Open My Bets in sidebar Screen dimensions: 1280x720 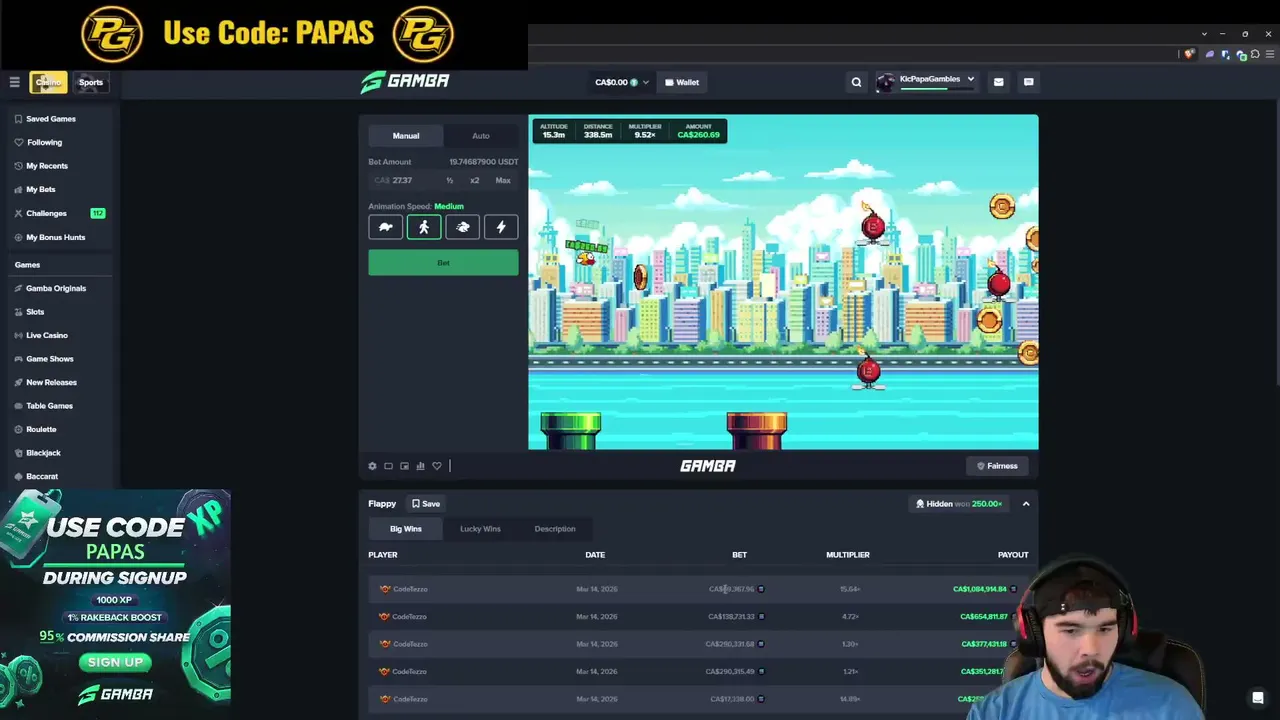coord(41,189)
